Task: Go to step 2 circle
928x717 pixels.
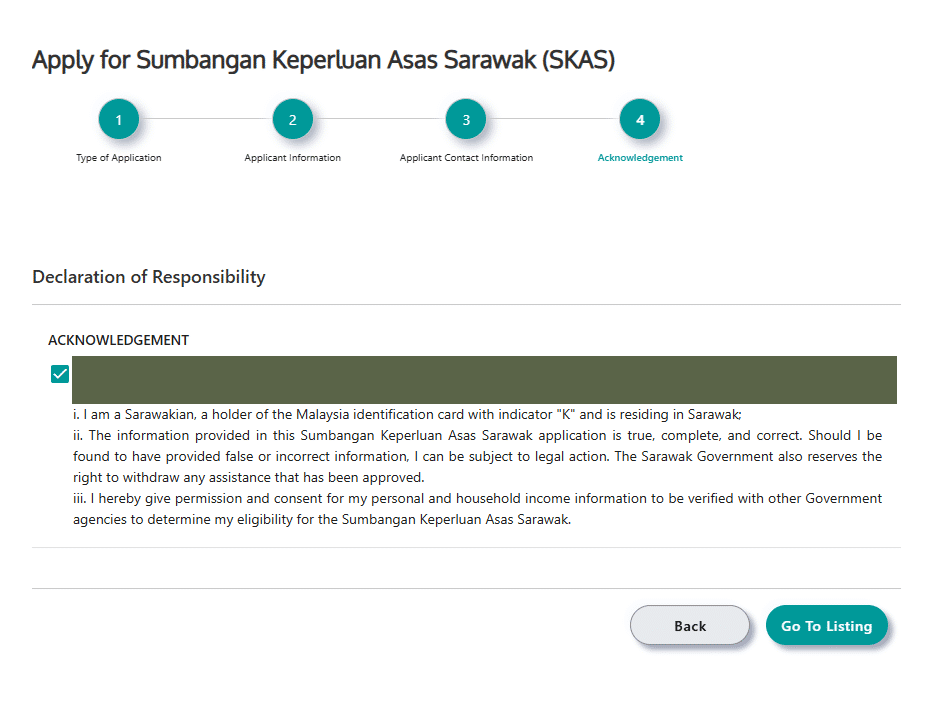Action: click(292, 120)
